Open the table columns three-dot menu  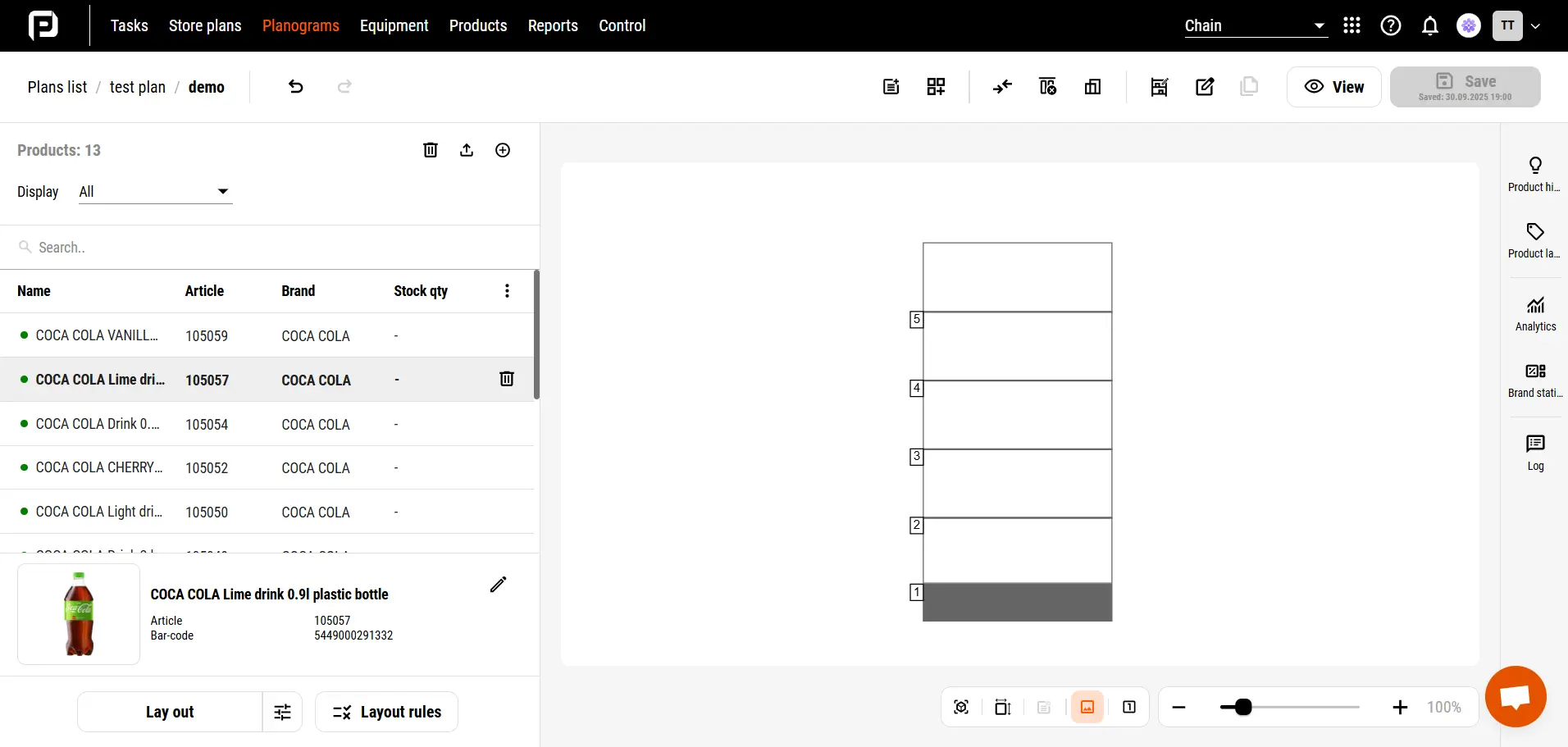pyautogui.click(x=507, y=291)
